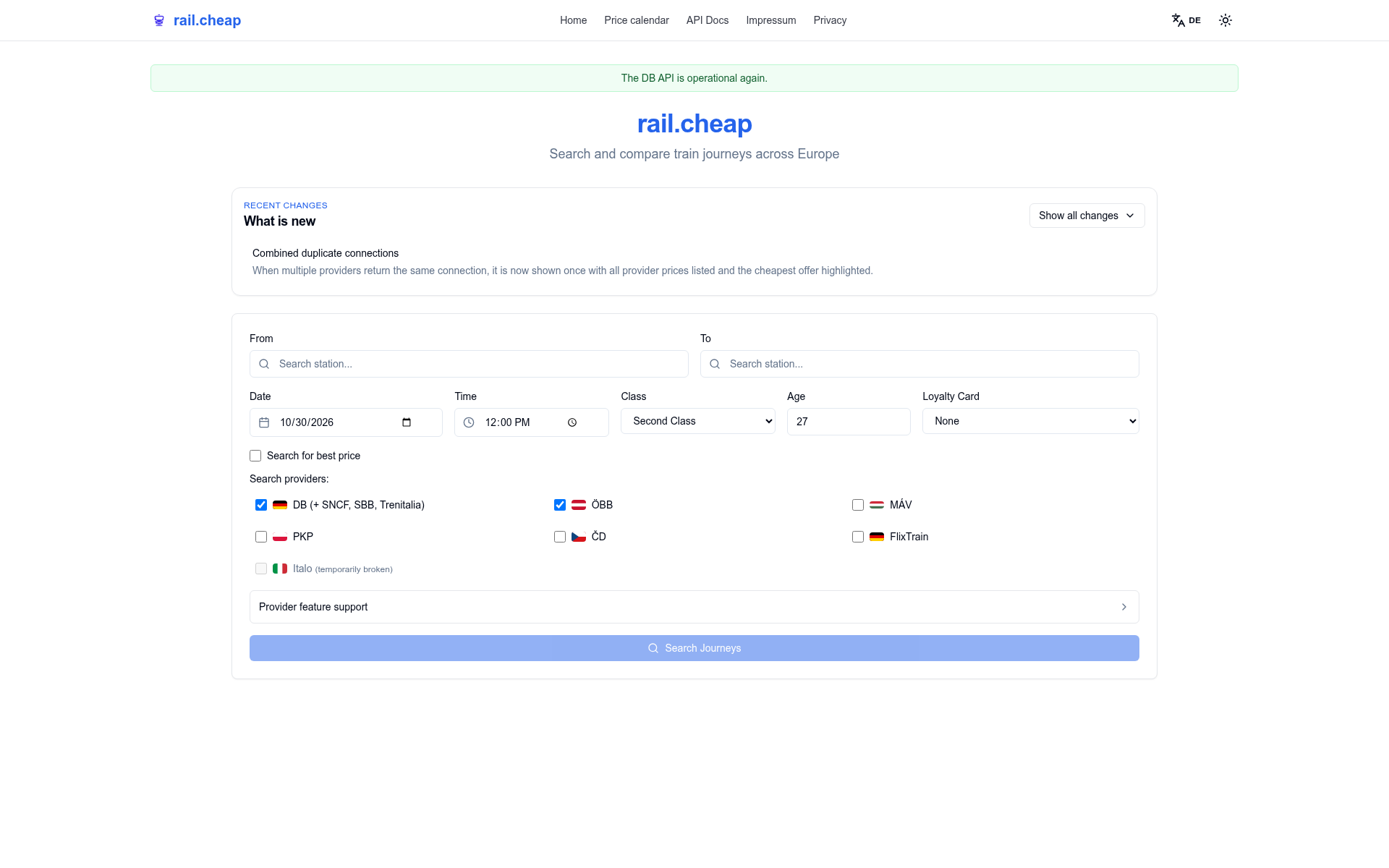Click the German flag next to DB
The height and width of the screenshot is (868, 1389).
click(x=280, y=505)
